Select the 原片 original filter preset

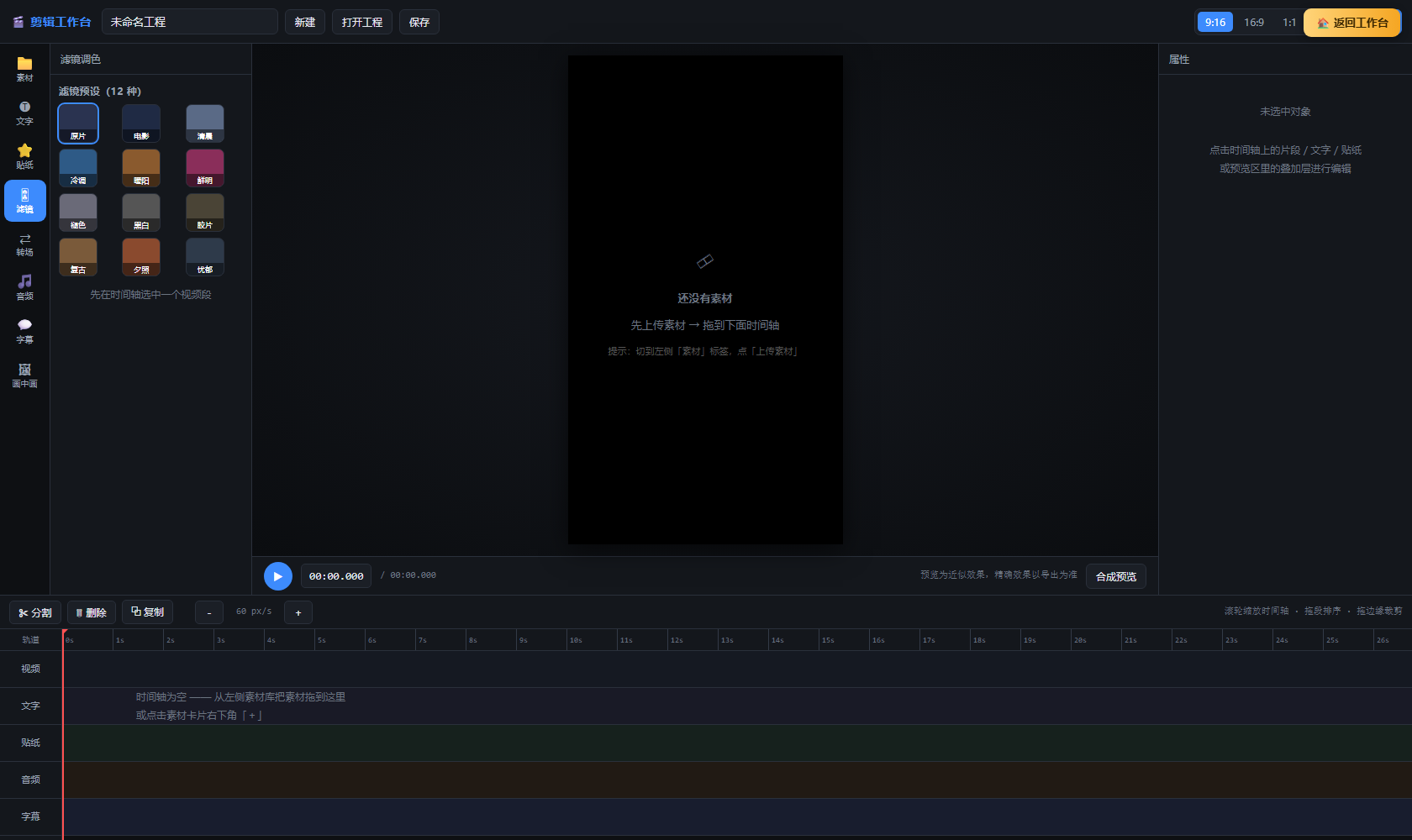coord(78,123)
